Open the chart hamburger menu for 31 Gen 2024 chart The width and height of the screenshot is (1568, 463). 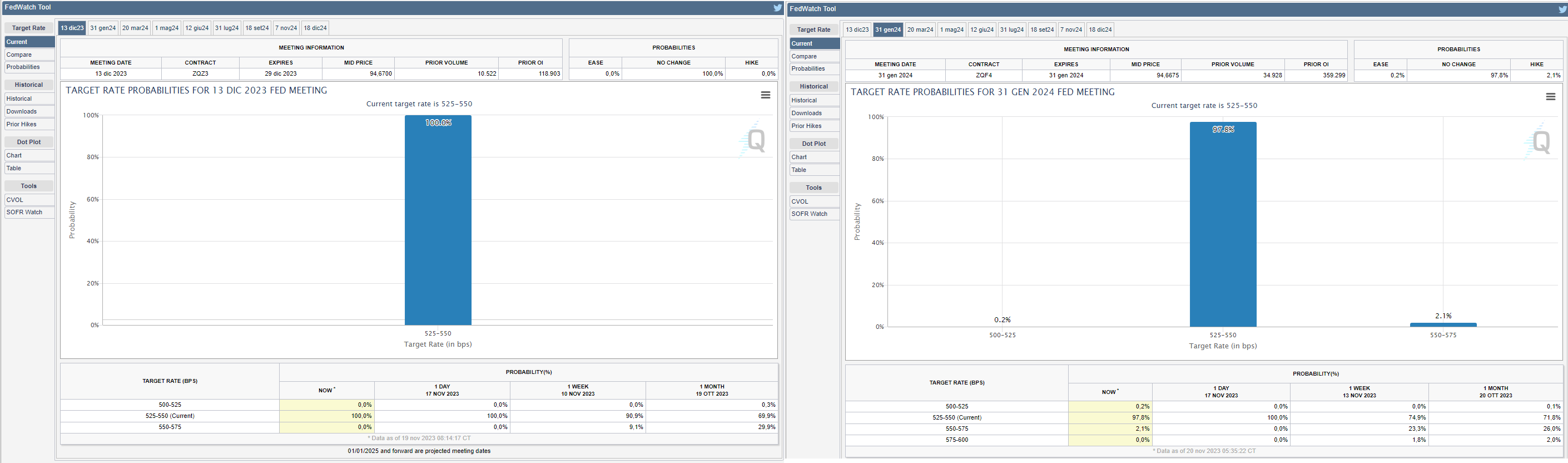coord(1550,97)
